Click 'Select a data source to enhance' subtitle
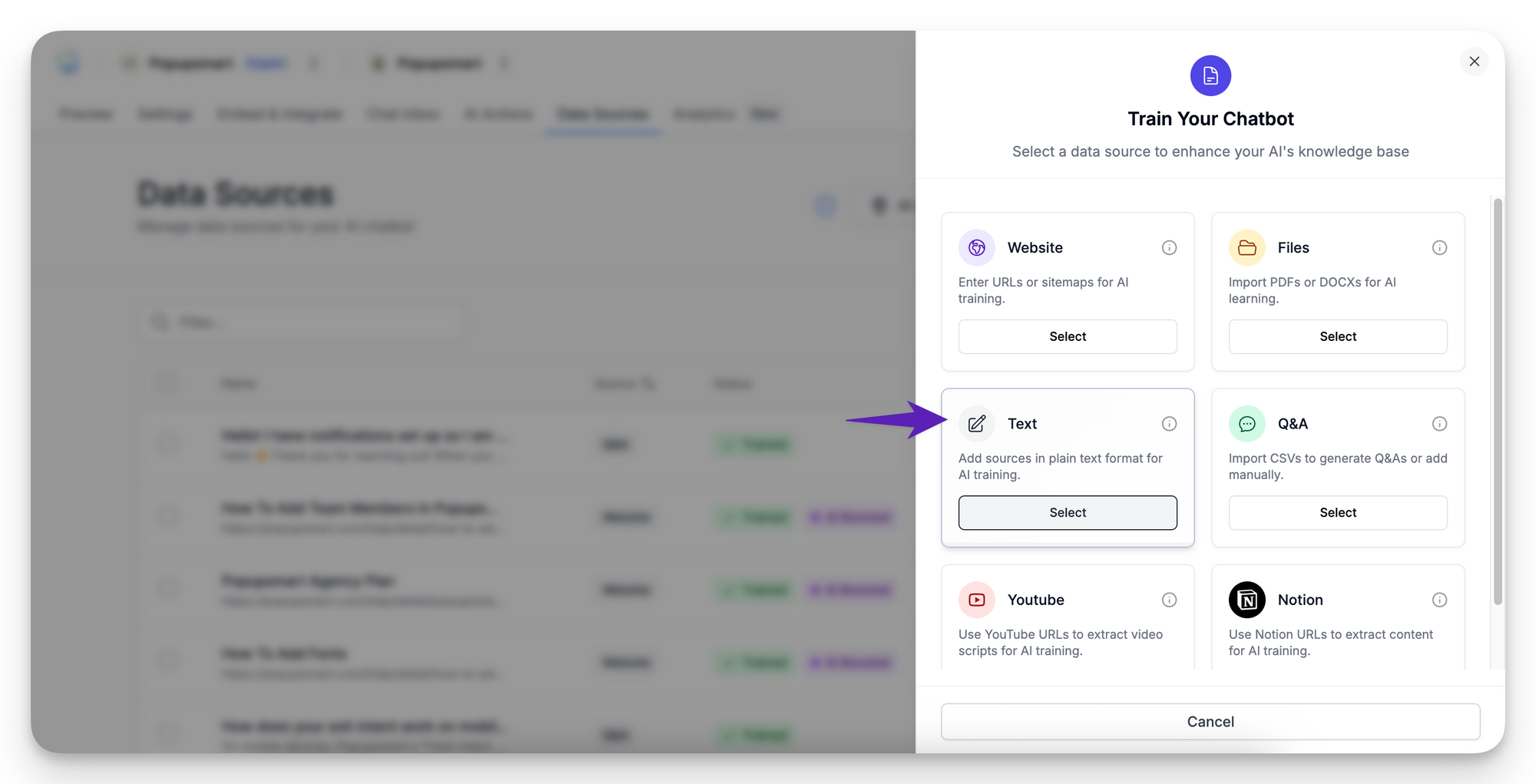The image size is (1536, 784). (1210, 151)
